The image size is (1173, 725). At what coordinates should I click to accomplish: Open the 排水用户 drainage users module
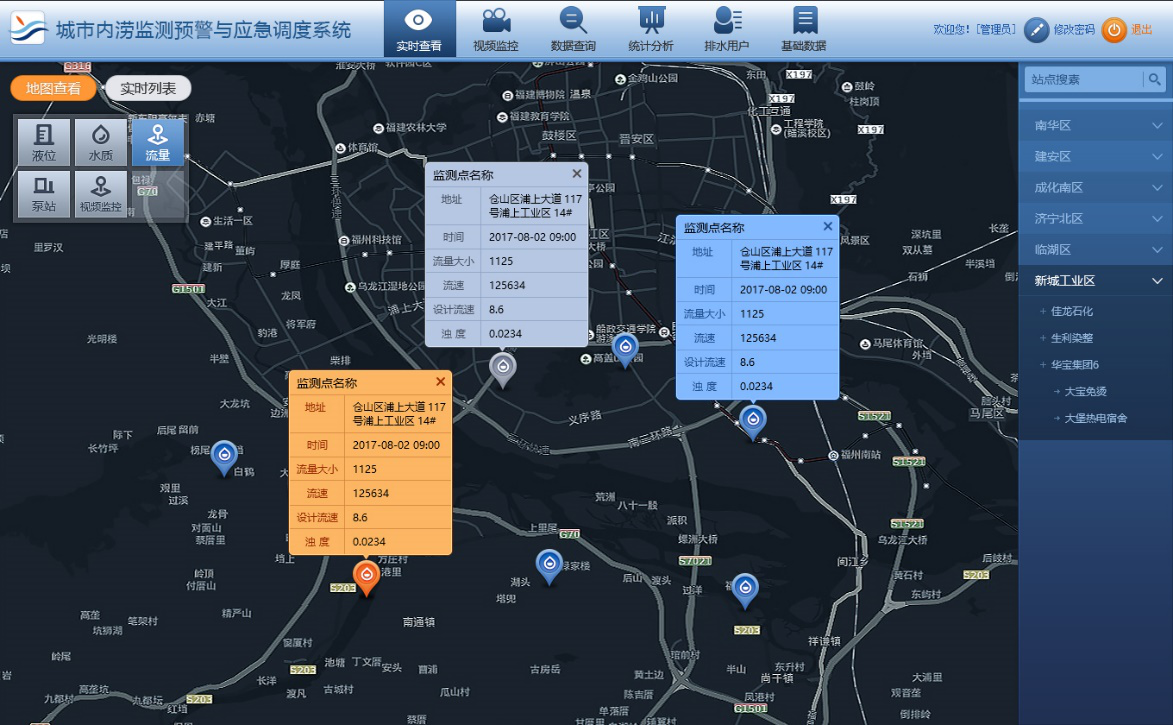click(727, 29)
